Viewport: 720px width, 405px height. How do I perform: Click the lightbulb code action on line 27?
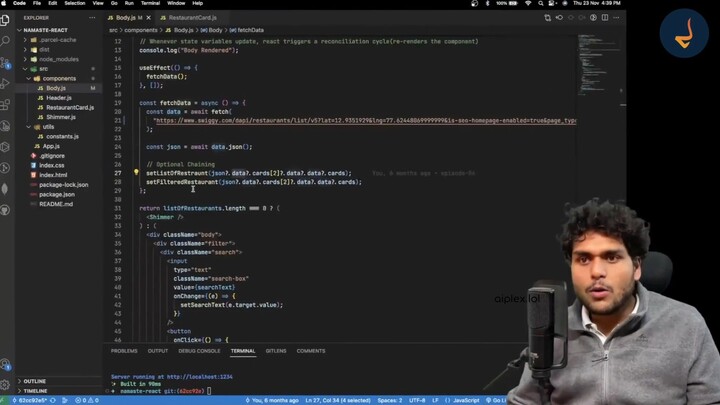click(x=136, y=173)
